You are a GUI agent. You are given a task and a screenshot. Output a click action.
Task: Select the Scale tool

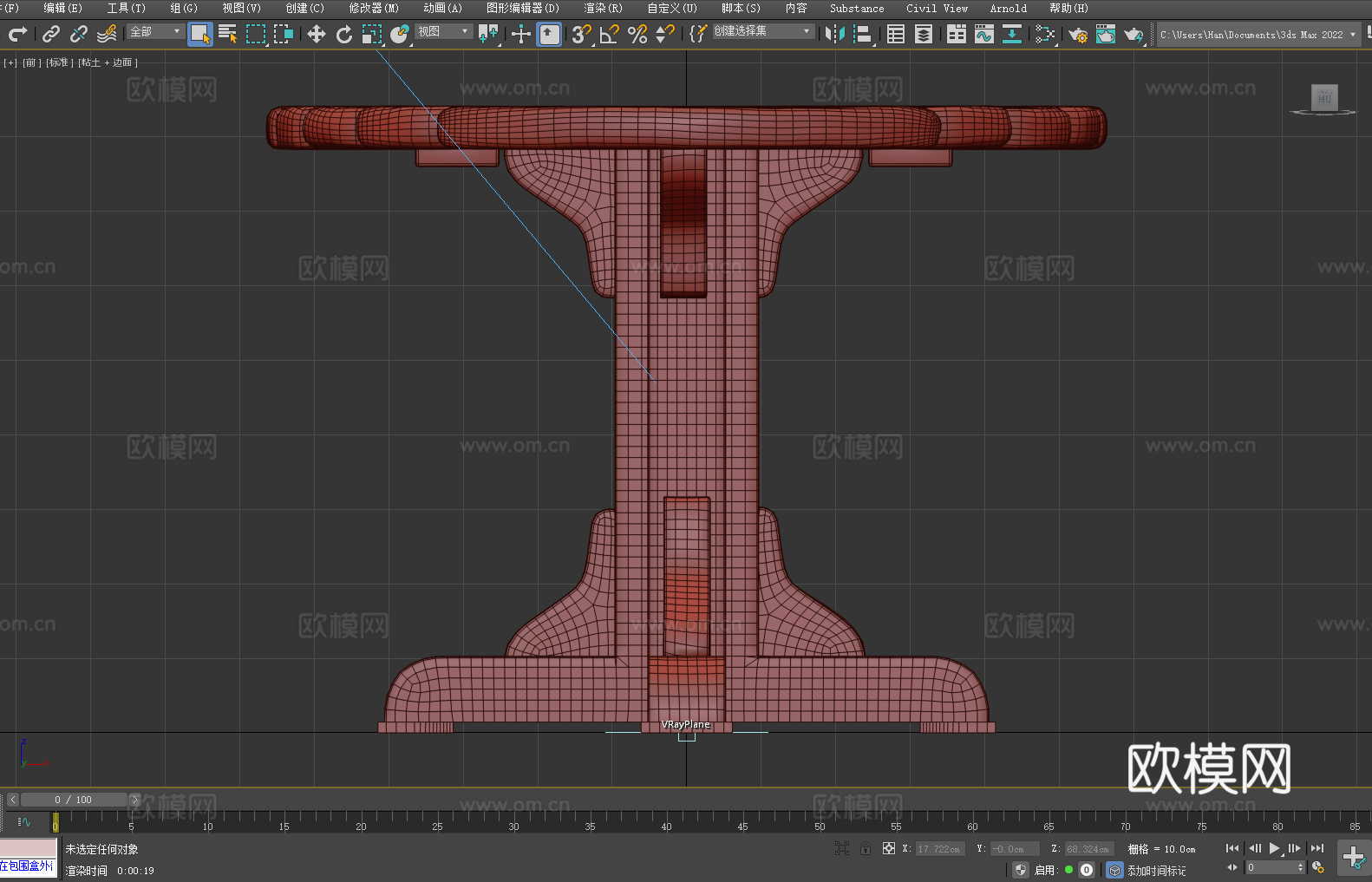tap(372, 34)
